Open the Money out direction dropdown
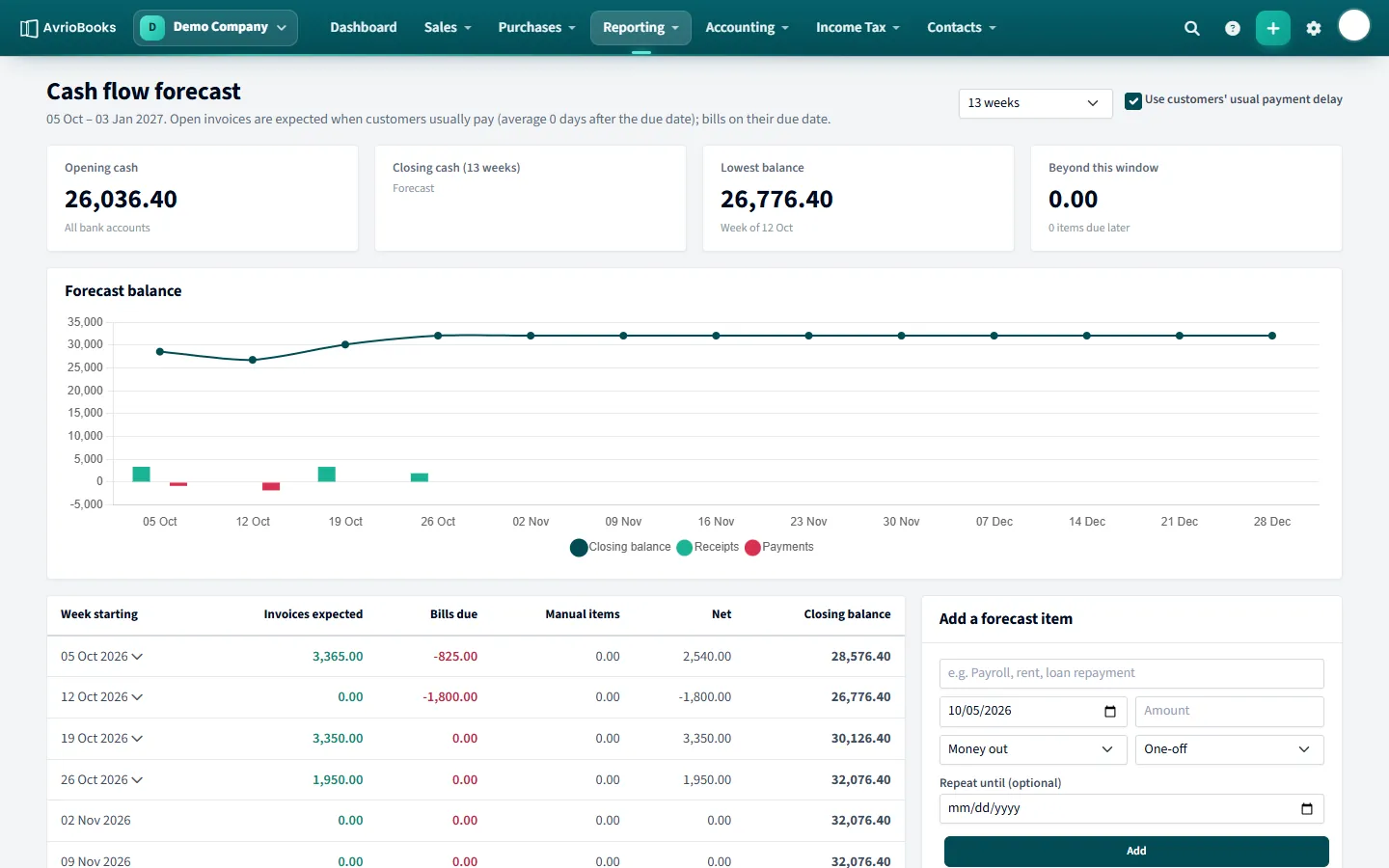This screenshot has width=1389, height=868. 1033,749
